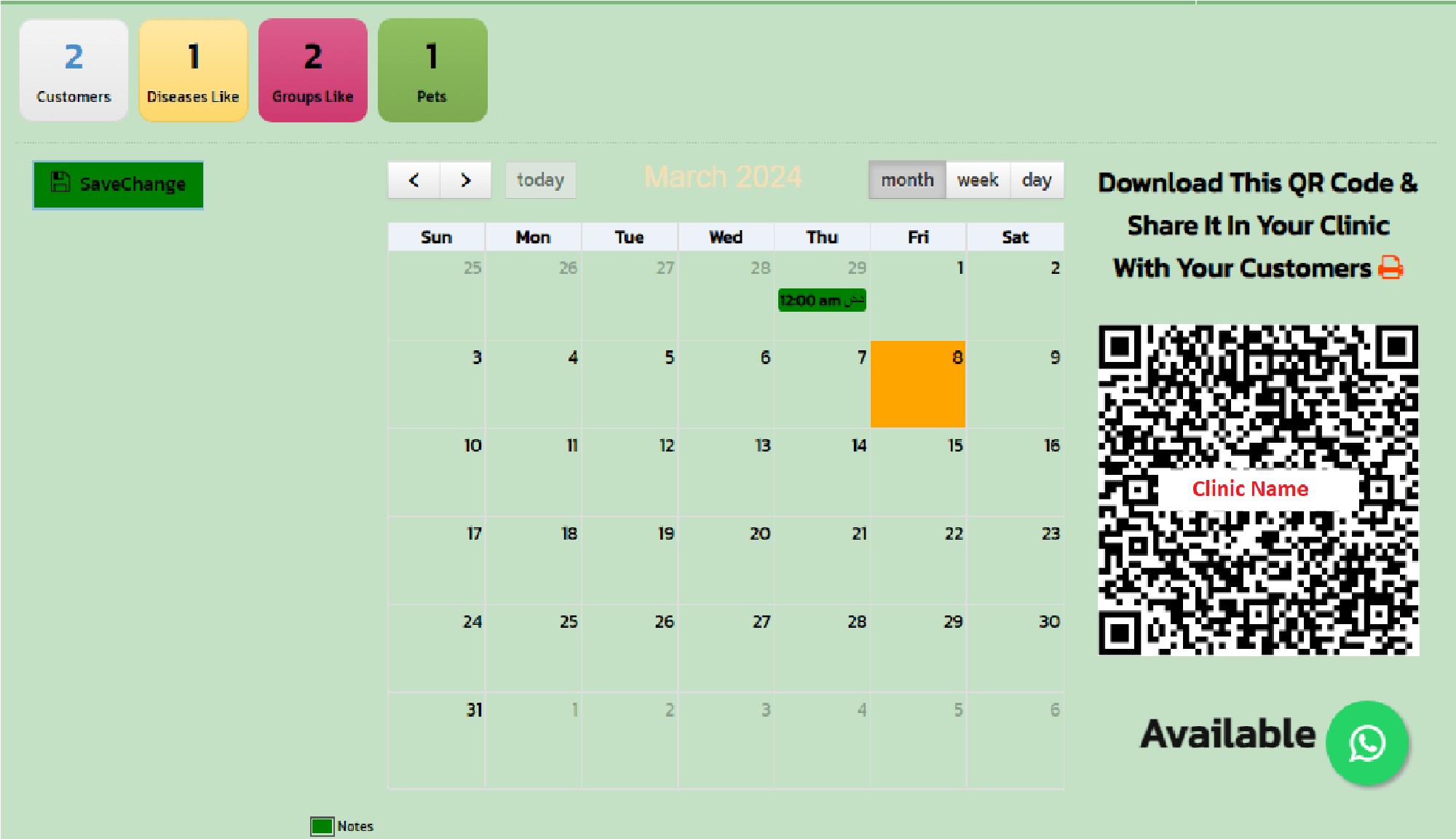Image resolution: width=1456 pixels, height=839 pixels.
Task: Jump to the current date with the today button
Action: [x=540, y=179]
